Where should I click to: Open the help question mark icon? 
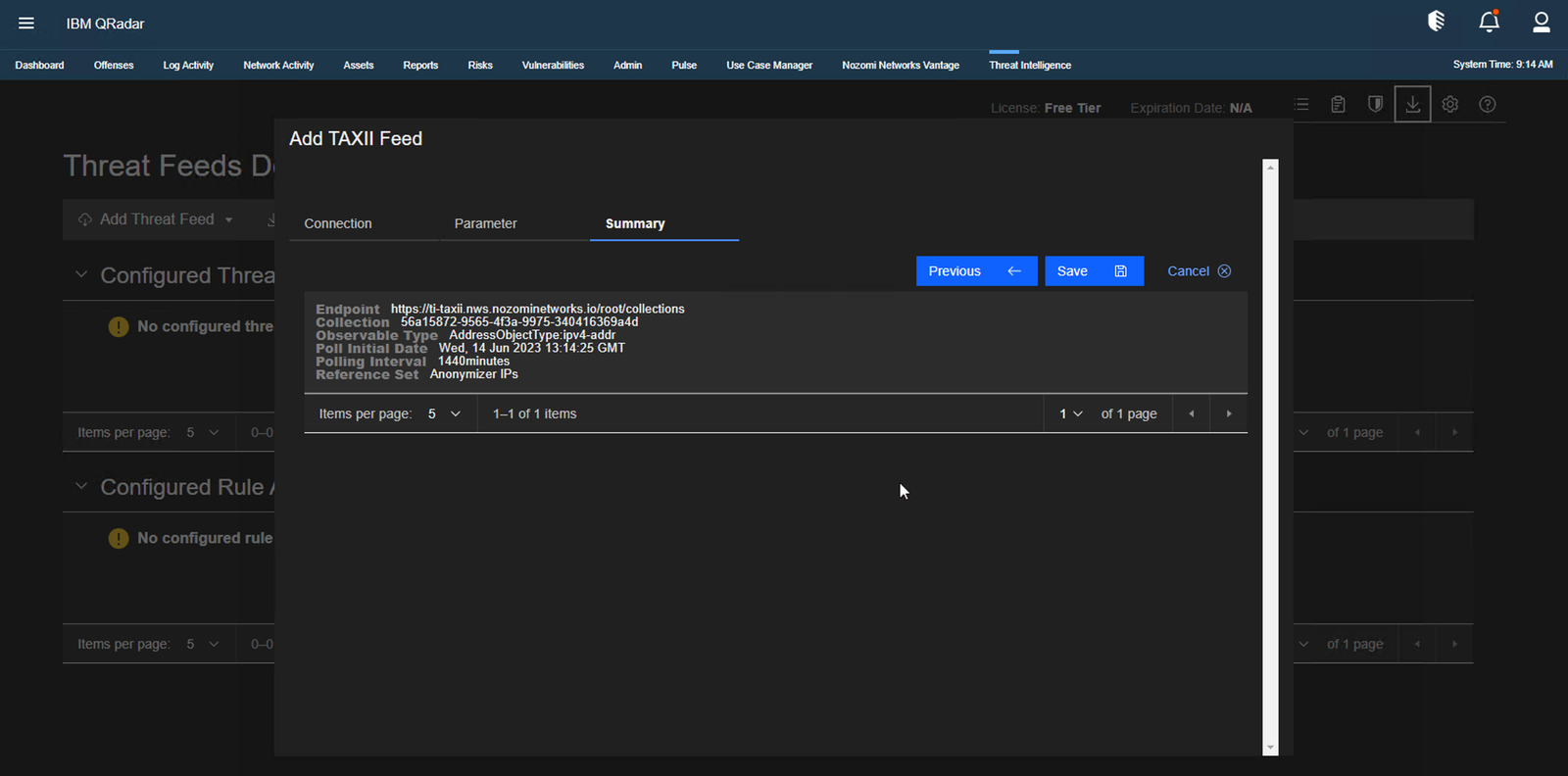[1488, 104]
